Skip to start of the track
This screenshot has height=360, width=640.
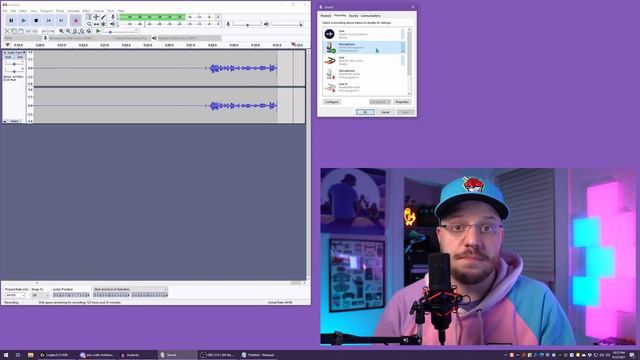click(49, 20)
